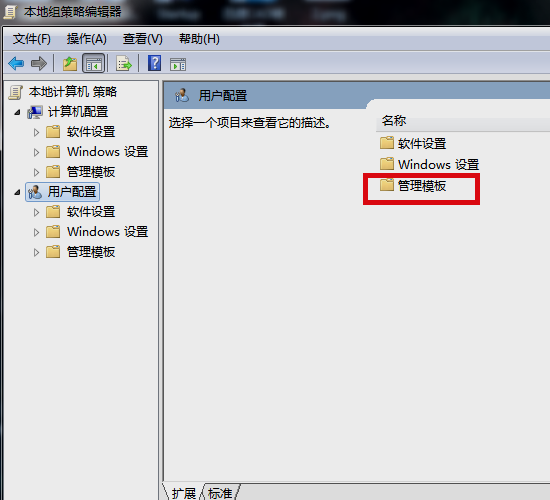Expand Windows 设置 under 用户配置
Image resolution: width=550 pixels, height=500 pixels.
pos(36,232)
